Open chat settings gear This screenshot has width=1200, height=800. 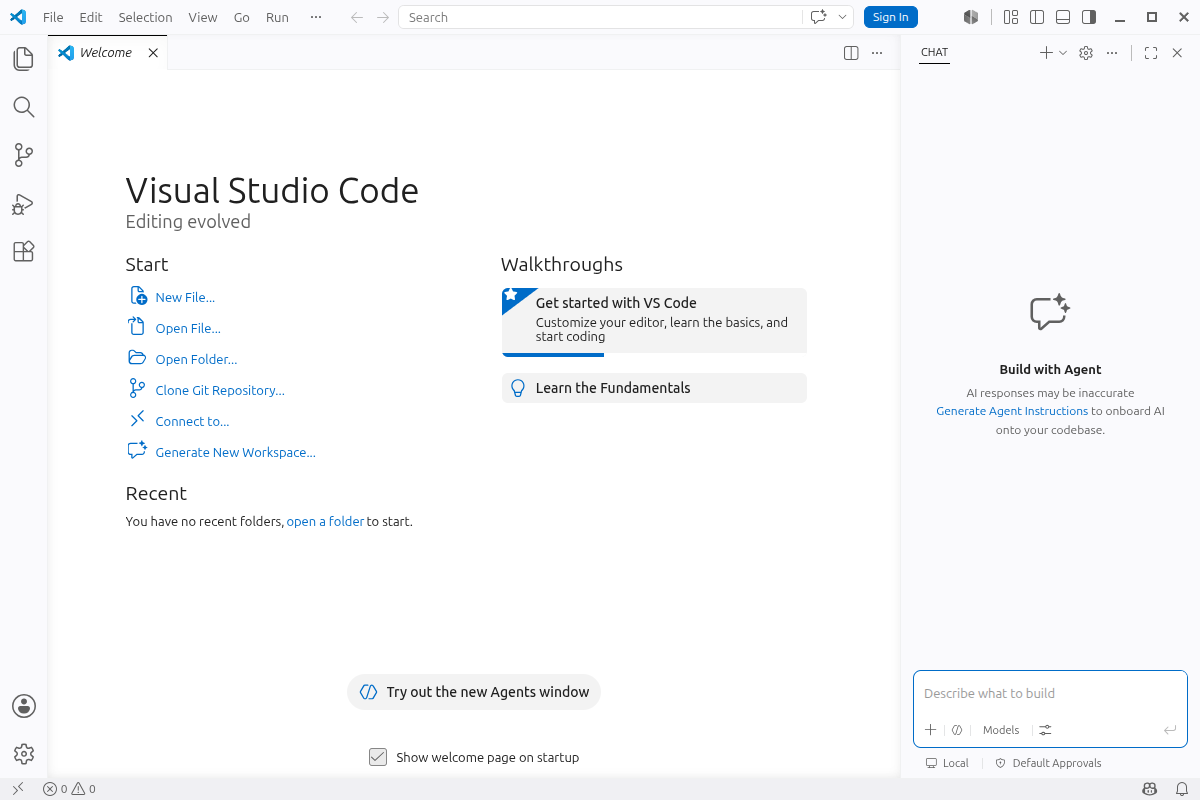(x=1086, y=53)
